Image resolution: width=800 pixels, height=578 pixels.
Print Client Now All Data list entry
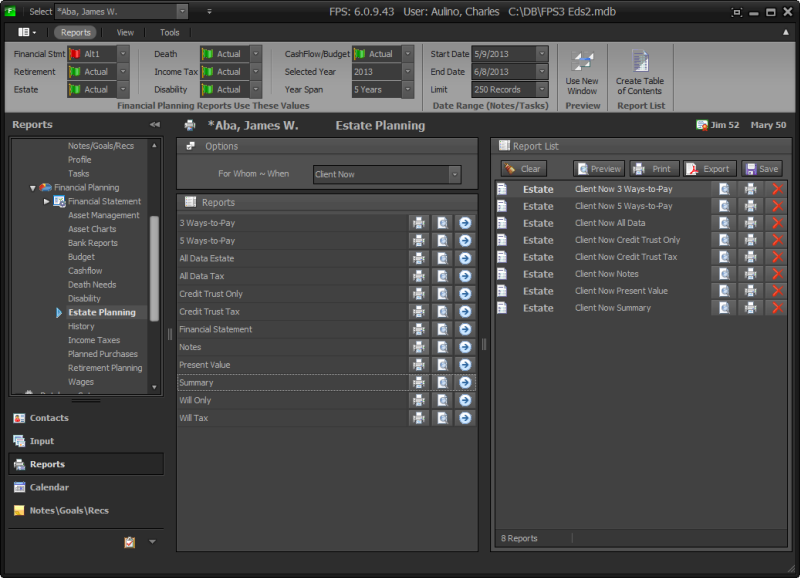point(751,223)
